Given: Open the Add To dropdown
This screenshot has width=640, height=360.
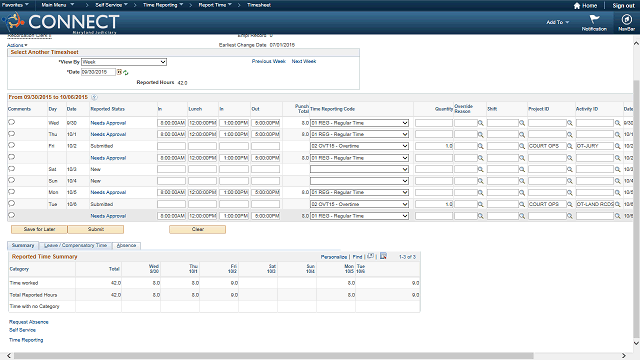Looking at the screenshot, I should tap(558, 22).
